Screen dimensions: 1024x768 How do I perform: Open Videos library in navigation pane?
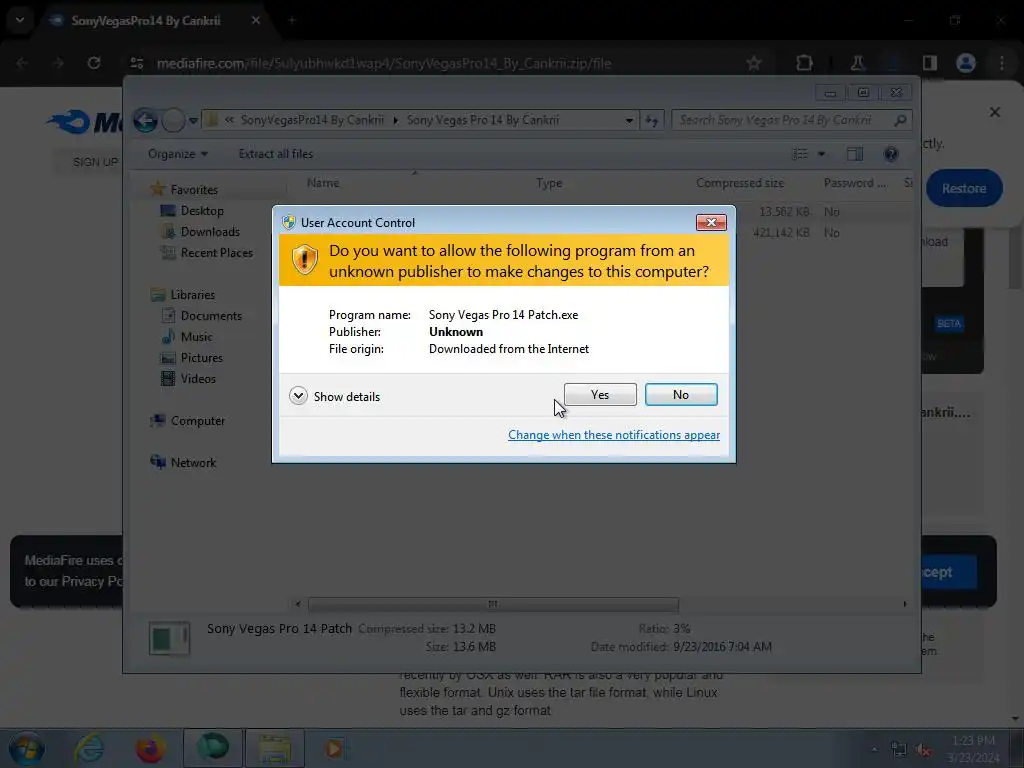tap(198, 379)
